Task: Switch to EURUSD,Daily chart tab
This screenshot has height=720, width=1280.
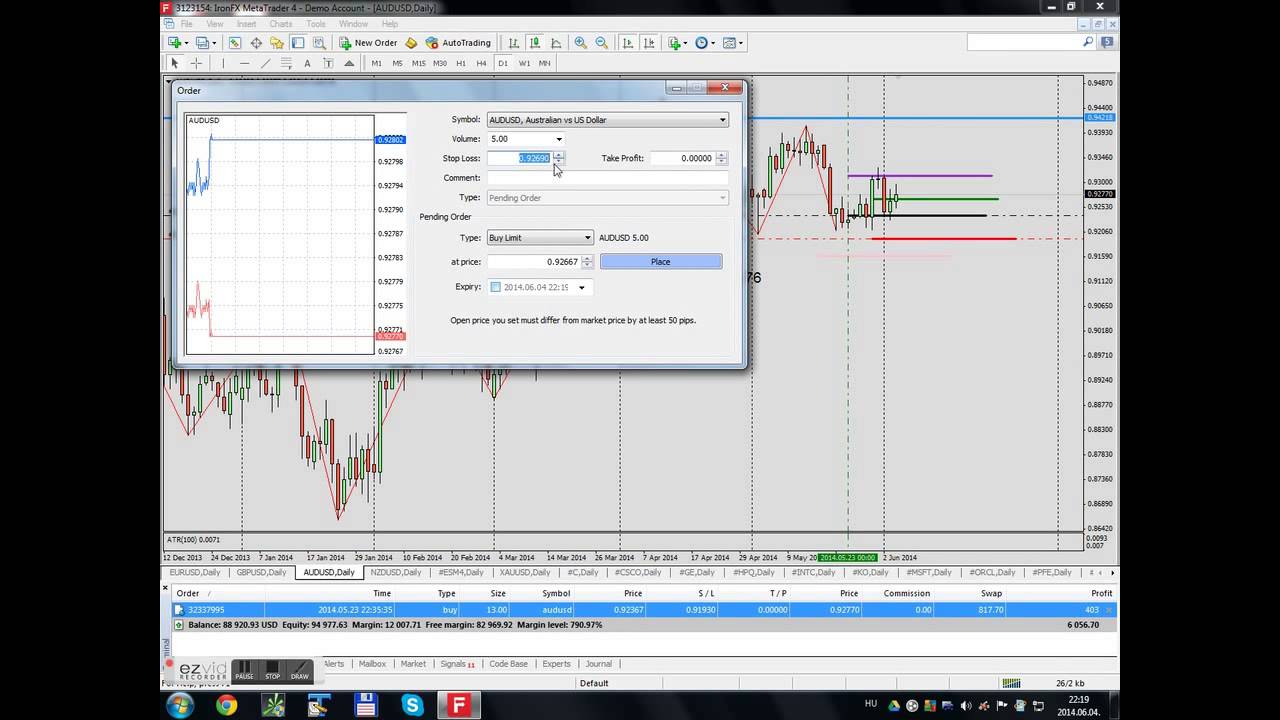Action: point(195,573)
